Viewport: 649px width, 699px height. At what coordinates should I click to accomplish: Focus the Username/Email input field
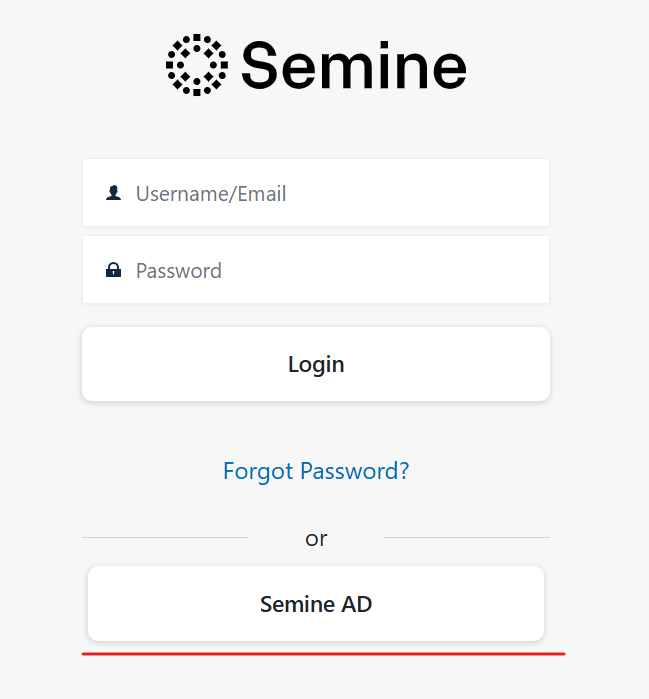pyautogui.click(x=316, y=193)
